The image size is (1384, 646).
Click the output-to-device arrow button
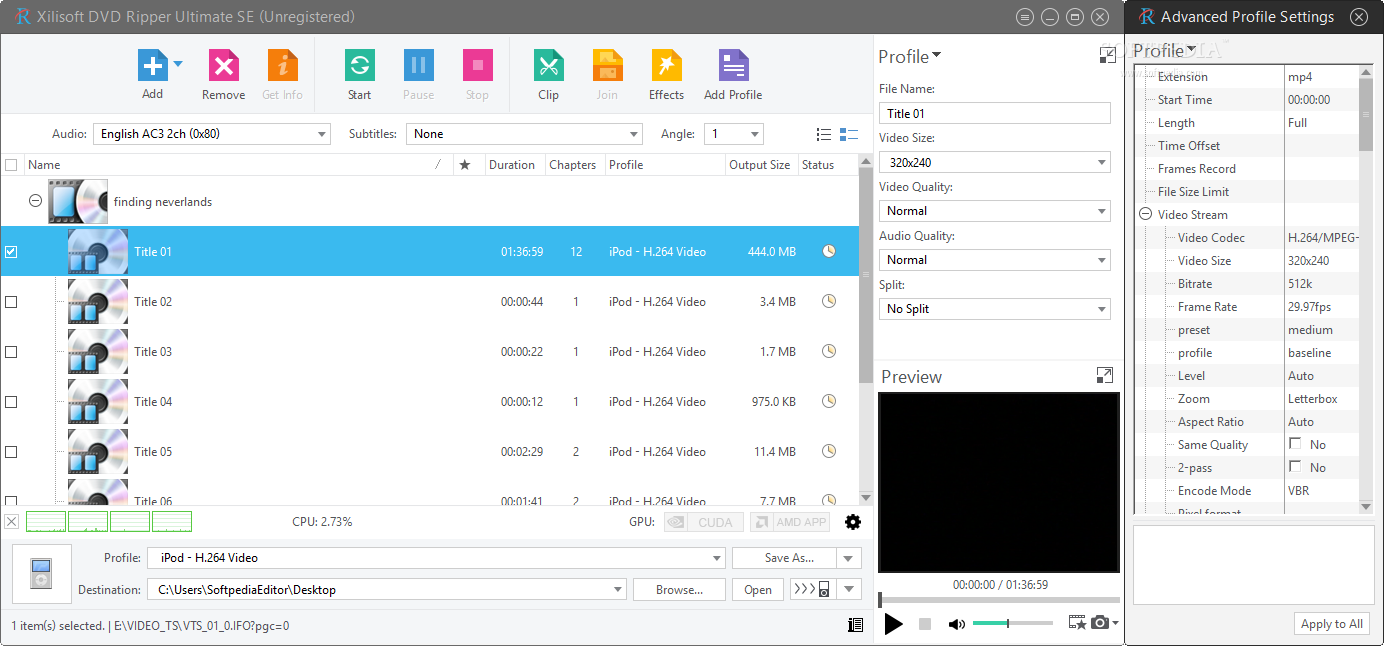coord(811,589)
